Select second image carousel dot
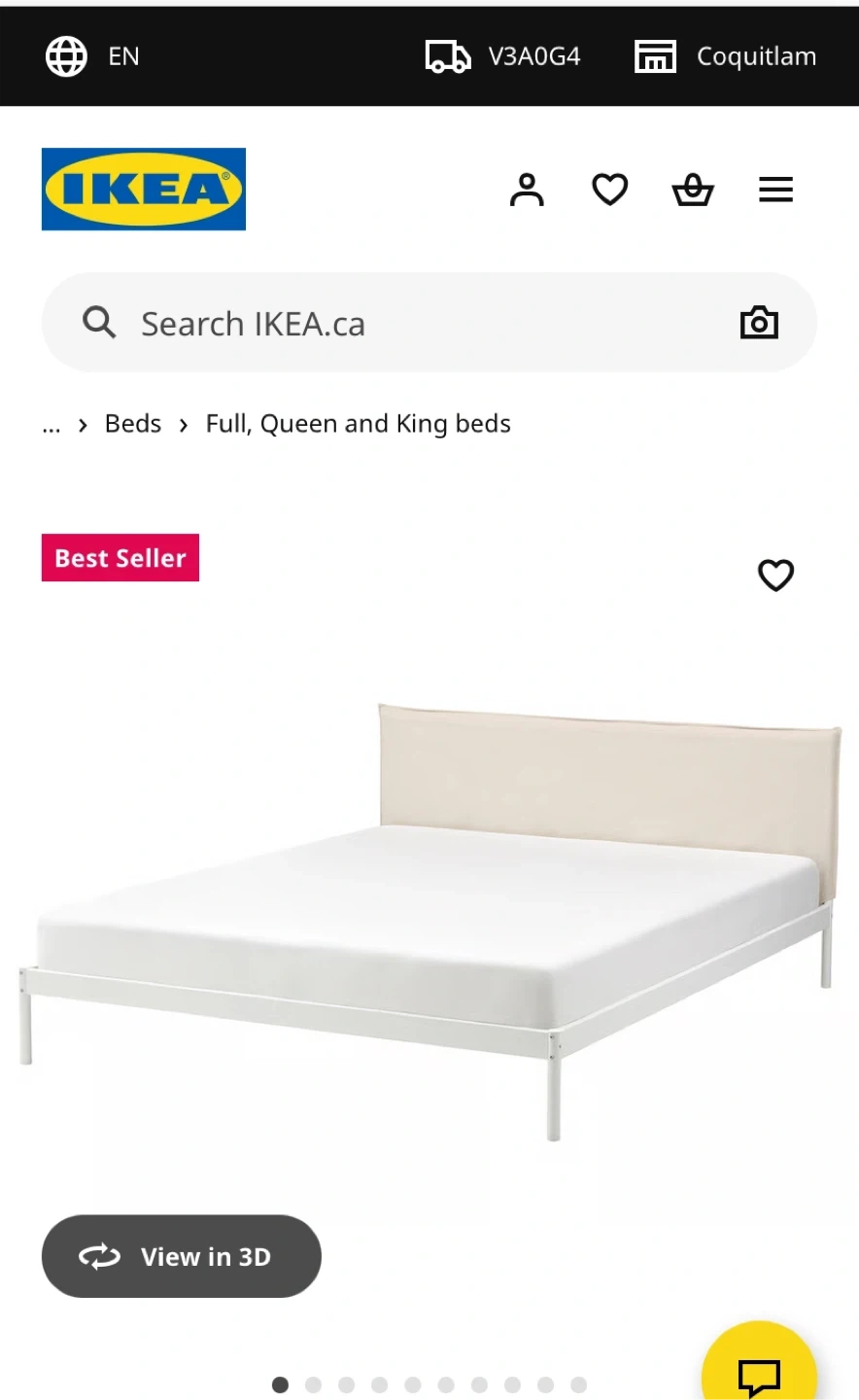 (x=313, y=1384)
